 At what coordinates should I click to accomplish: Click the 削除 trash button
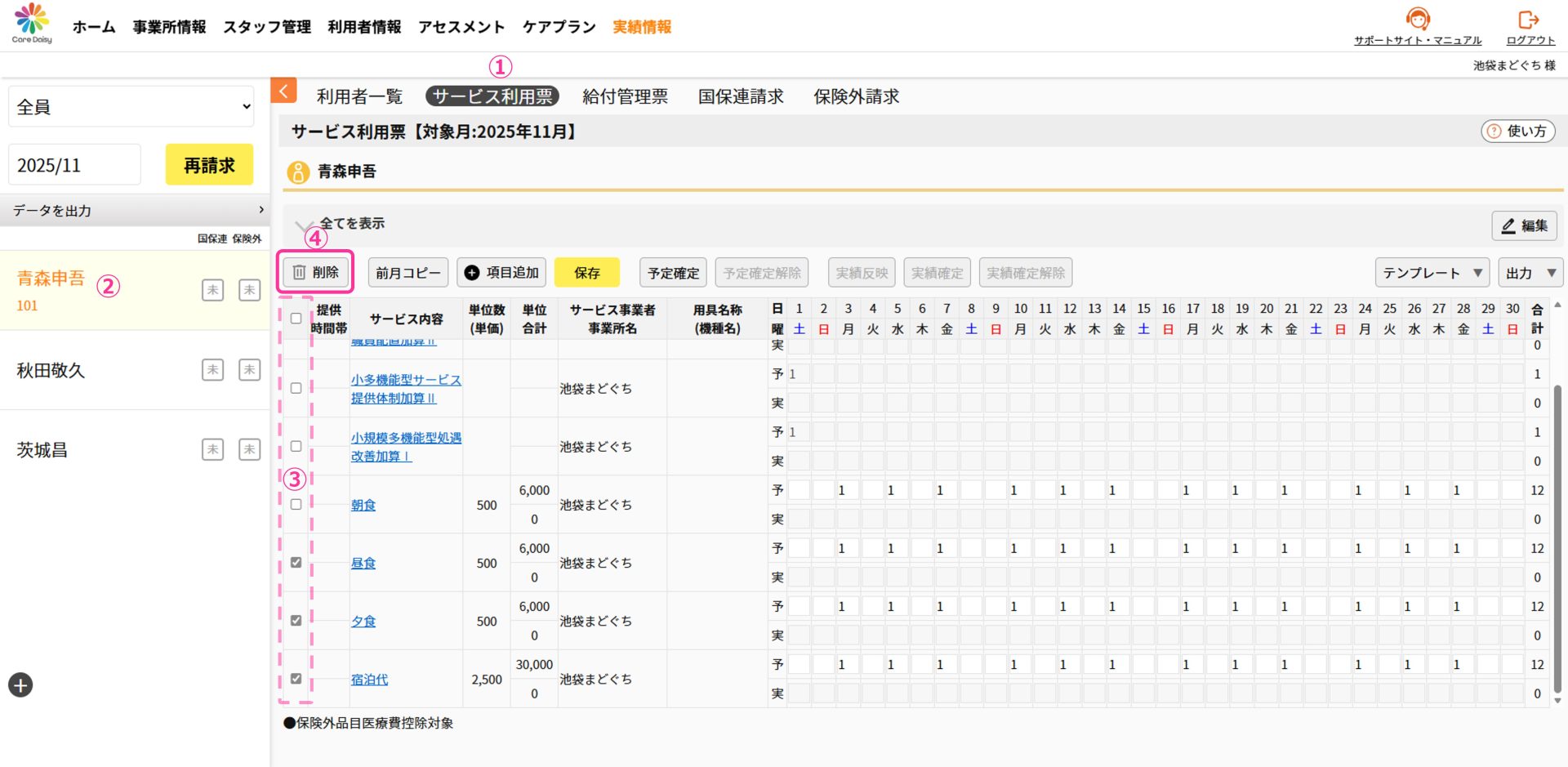point(315,273)
